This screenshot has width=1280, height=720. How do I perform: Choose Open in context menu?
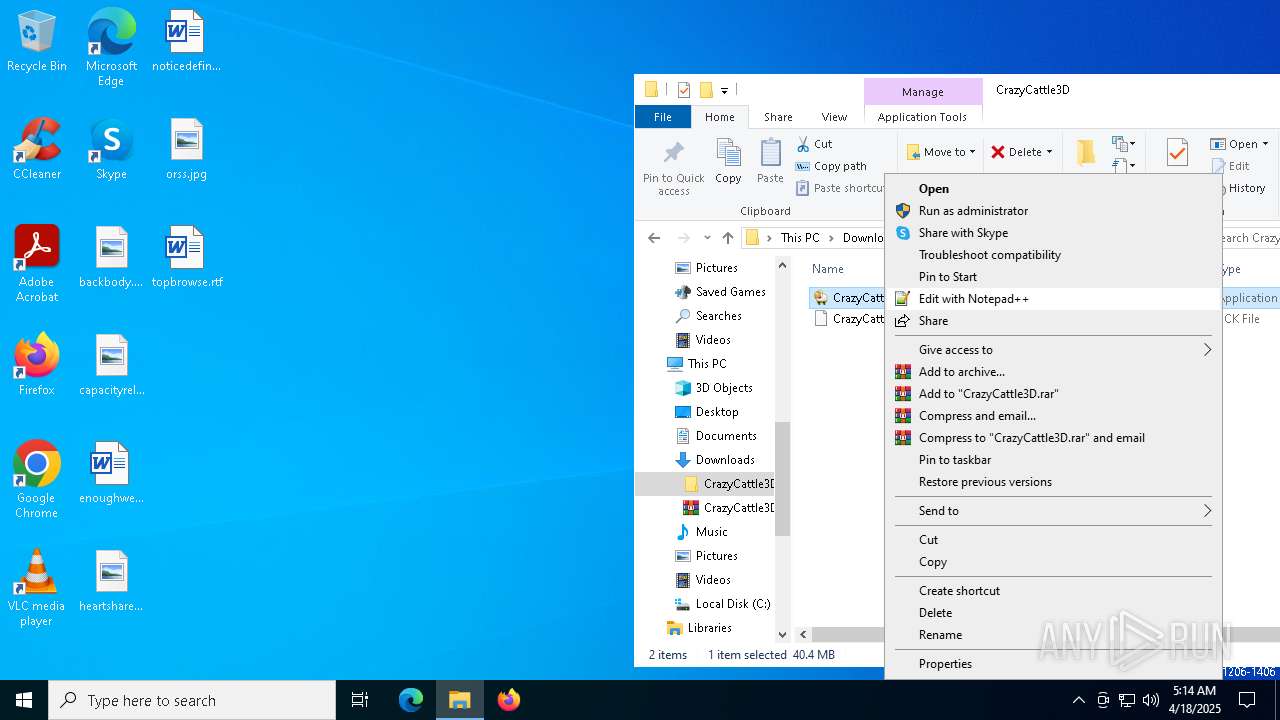click(1053, 189)
